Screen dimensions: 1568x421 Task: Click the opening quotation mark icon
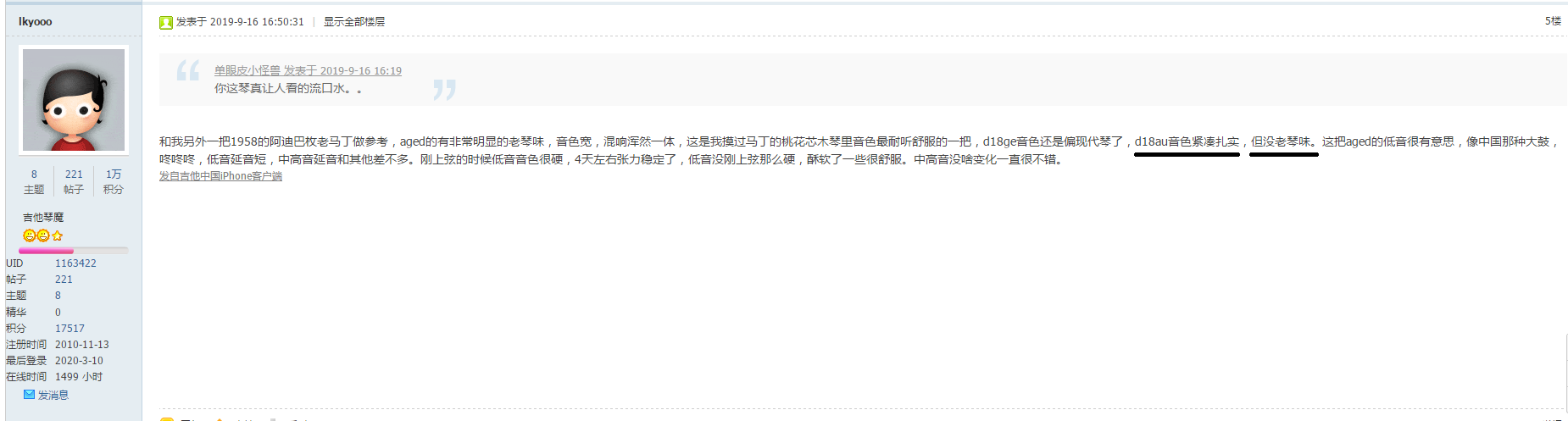coord(188,70)
